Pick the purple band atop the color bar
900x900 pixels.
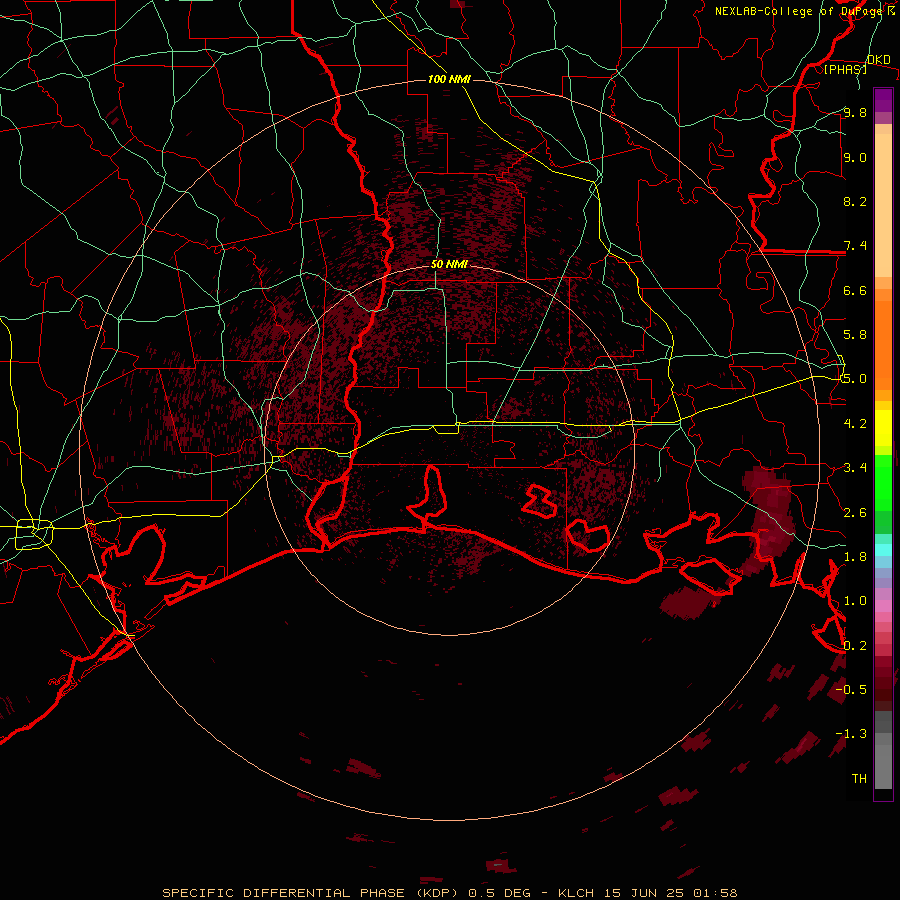click(x=883, y=100)
